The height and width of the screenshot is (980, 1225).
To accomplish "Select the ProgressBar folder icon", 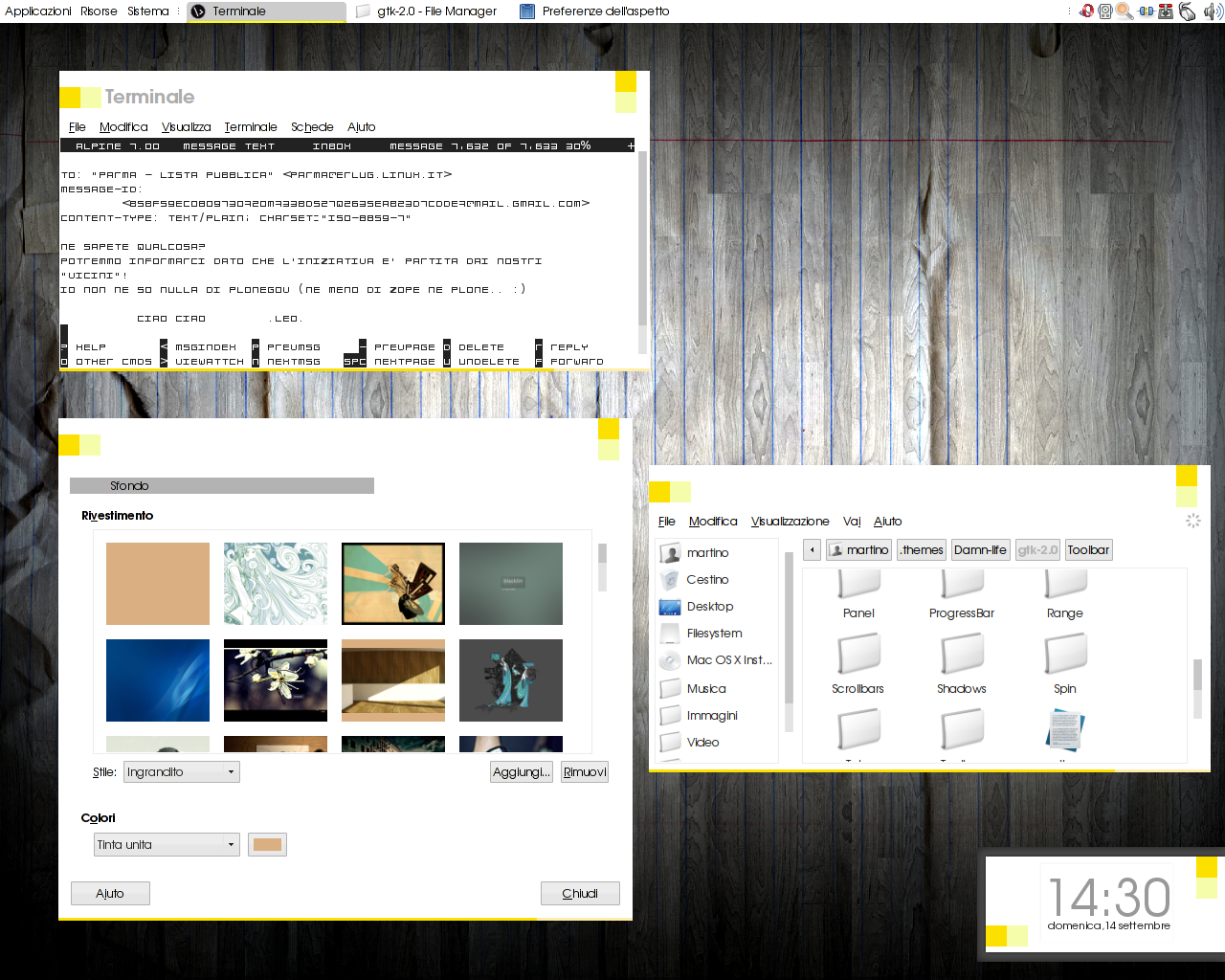I will point(962,584).
